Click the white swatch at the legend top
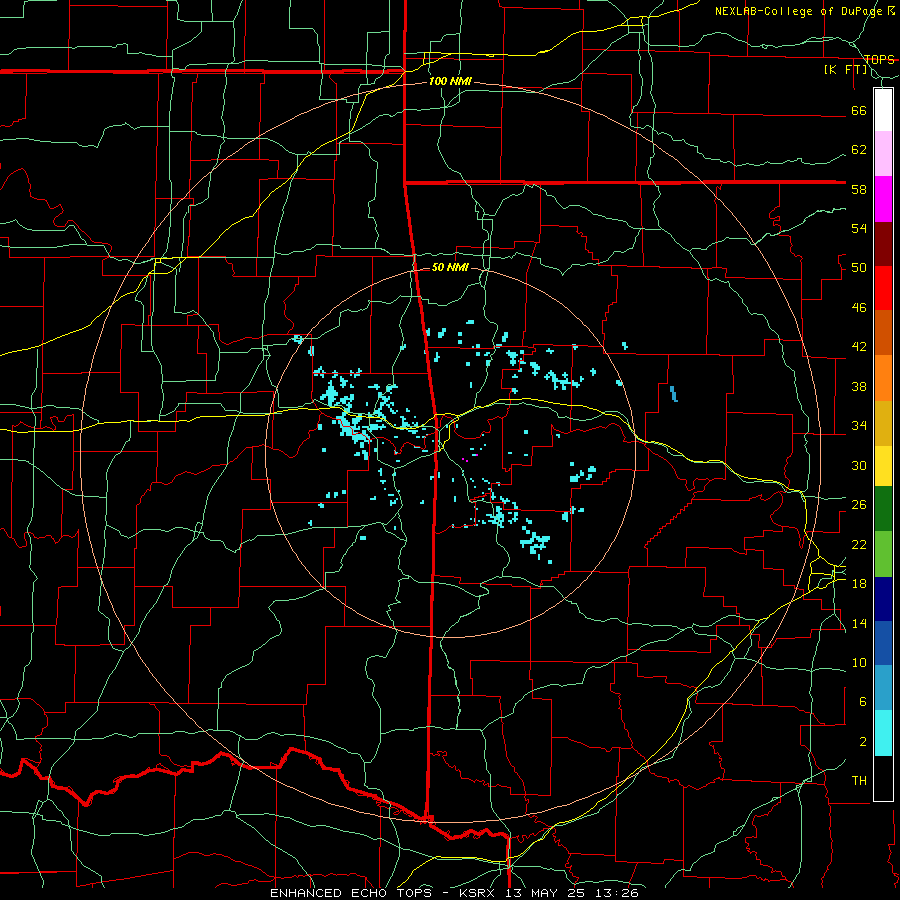 (883, 110)
